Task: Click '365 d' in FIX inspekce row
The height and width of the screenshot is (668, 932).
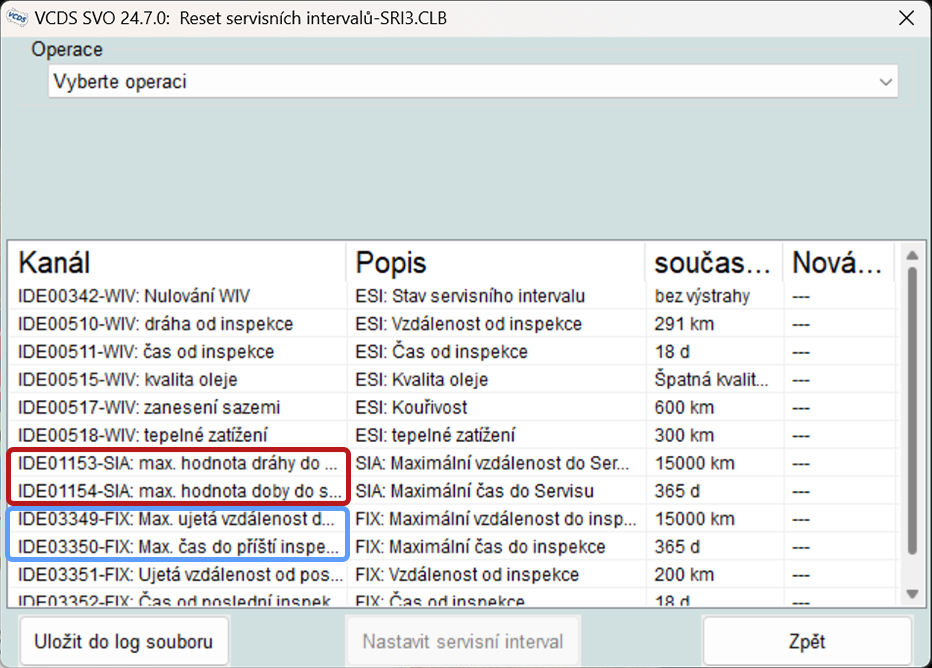Action: tap(677, 547)
